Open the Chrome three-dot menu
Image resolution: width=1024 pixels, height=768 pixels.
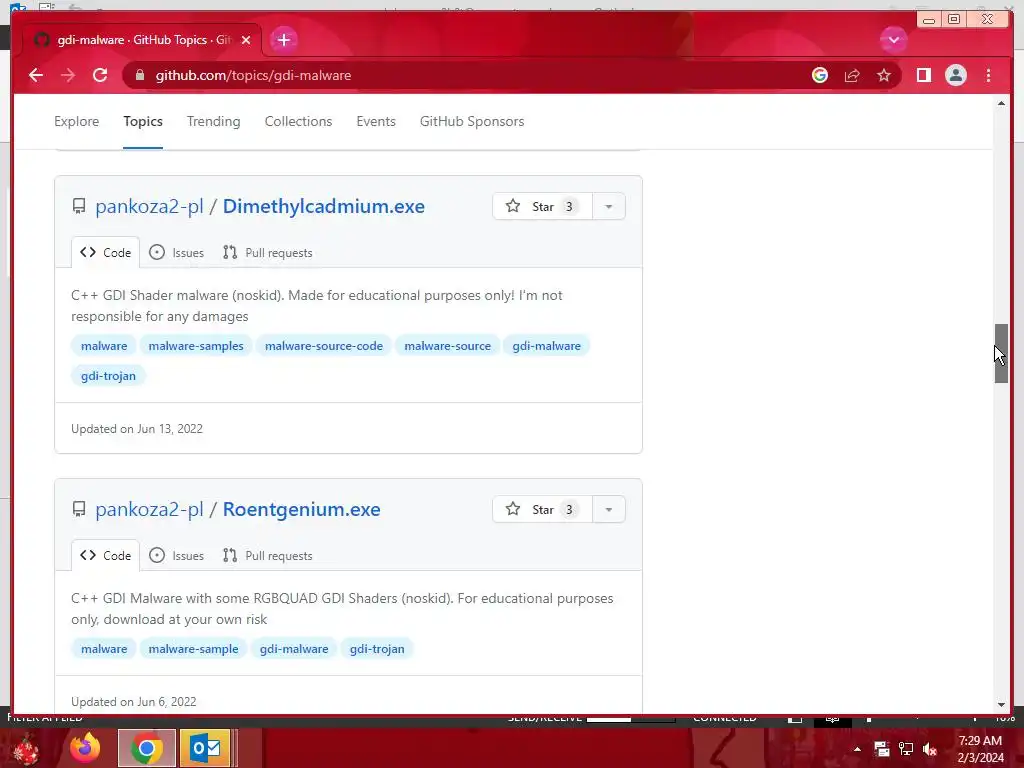[988, 75]
